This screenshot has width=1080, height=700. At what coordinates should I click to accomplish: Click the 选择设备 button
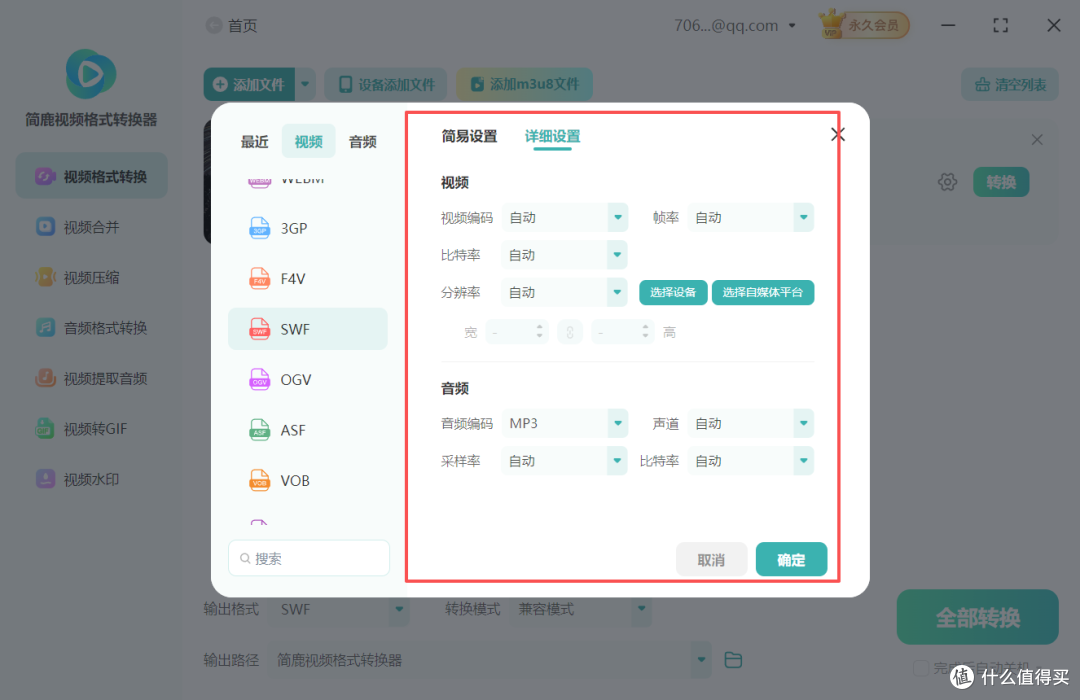[x=673, y=292]
